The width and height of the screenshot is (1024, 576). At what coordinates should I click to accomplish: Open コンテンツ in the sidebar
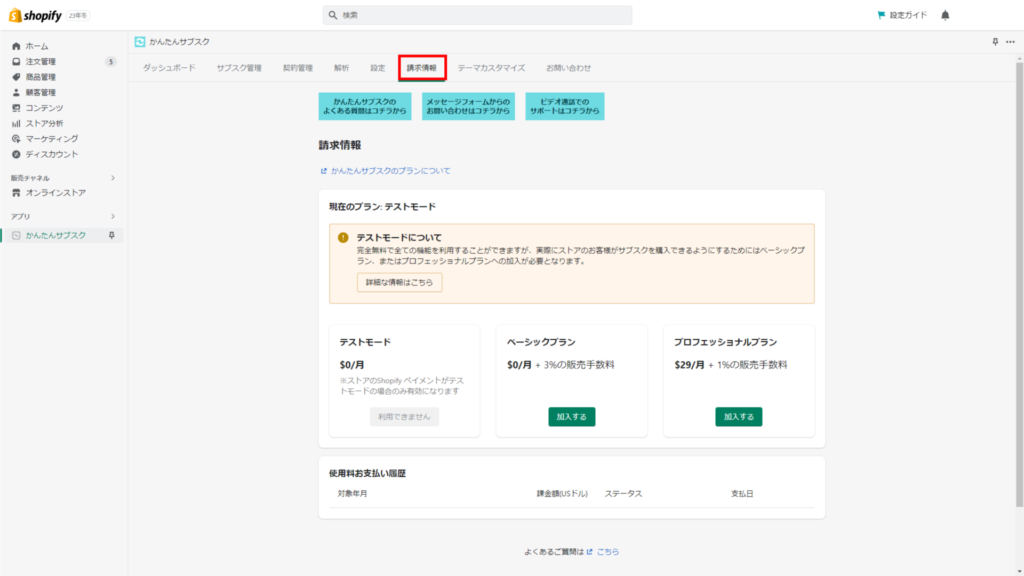[x=44, y=108]
